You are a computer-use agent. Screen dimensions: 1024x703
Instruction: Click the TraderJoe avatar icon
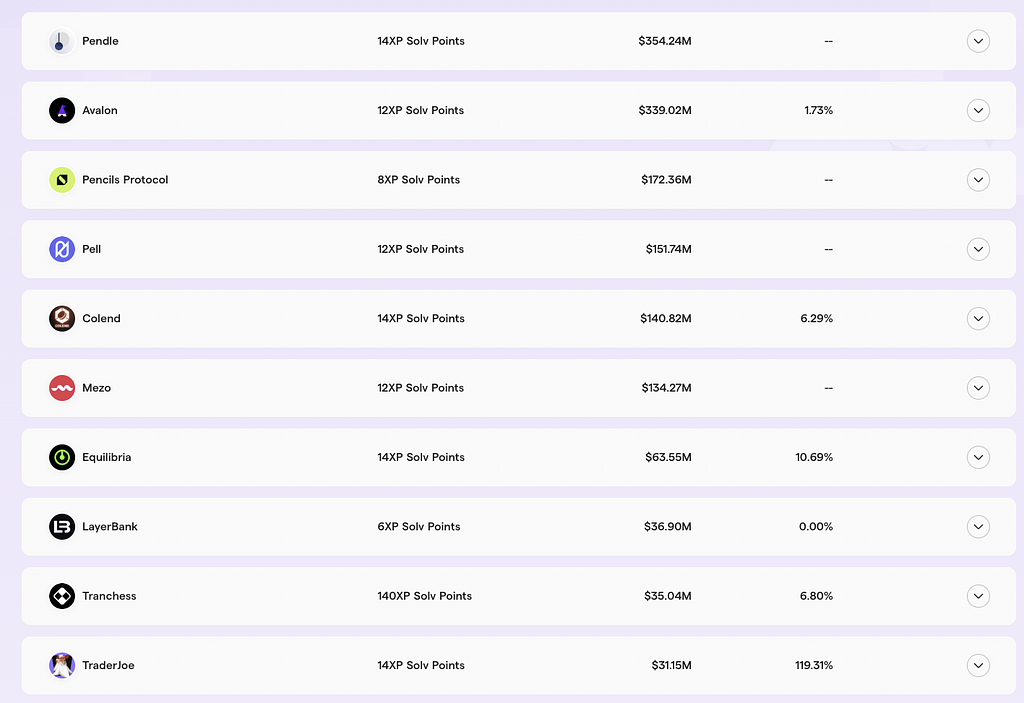pos(62,665)
